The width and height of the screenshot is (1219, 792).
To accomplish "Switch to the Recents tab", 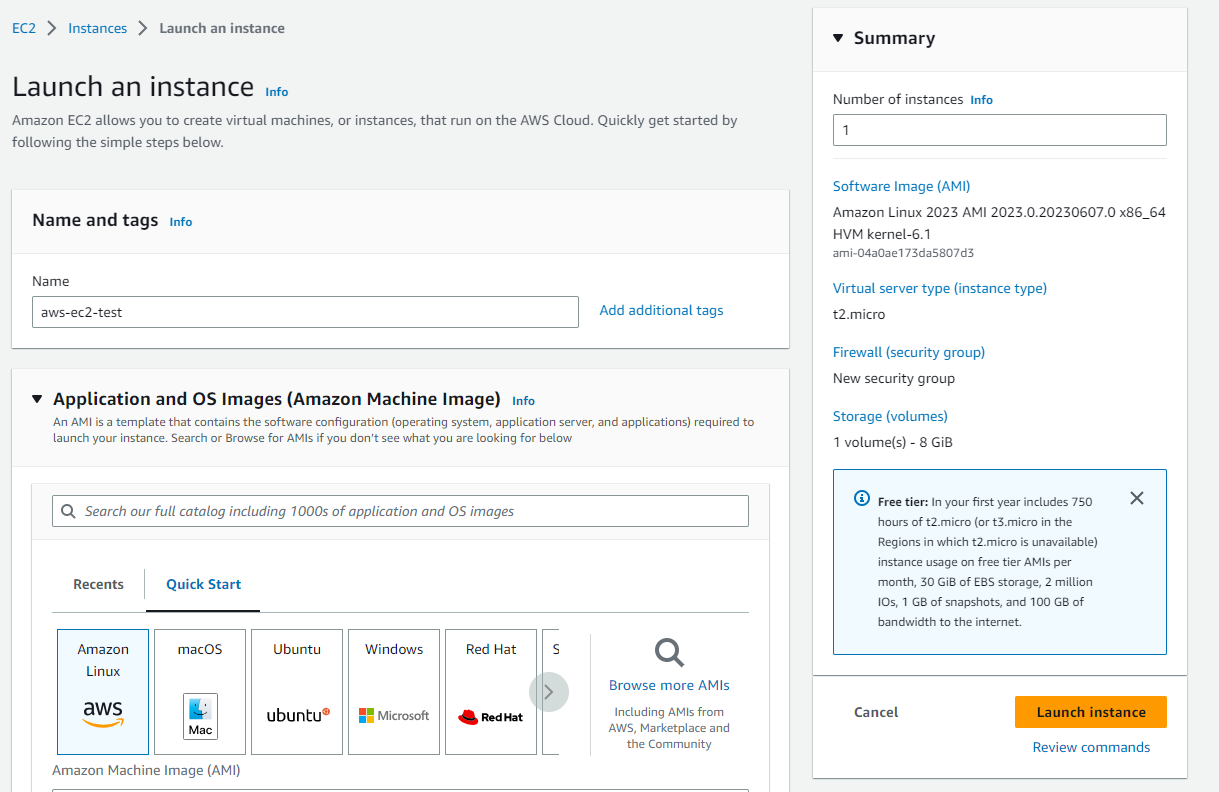I will [99, 584].
